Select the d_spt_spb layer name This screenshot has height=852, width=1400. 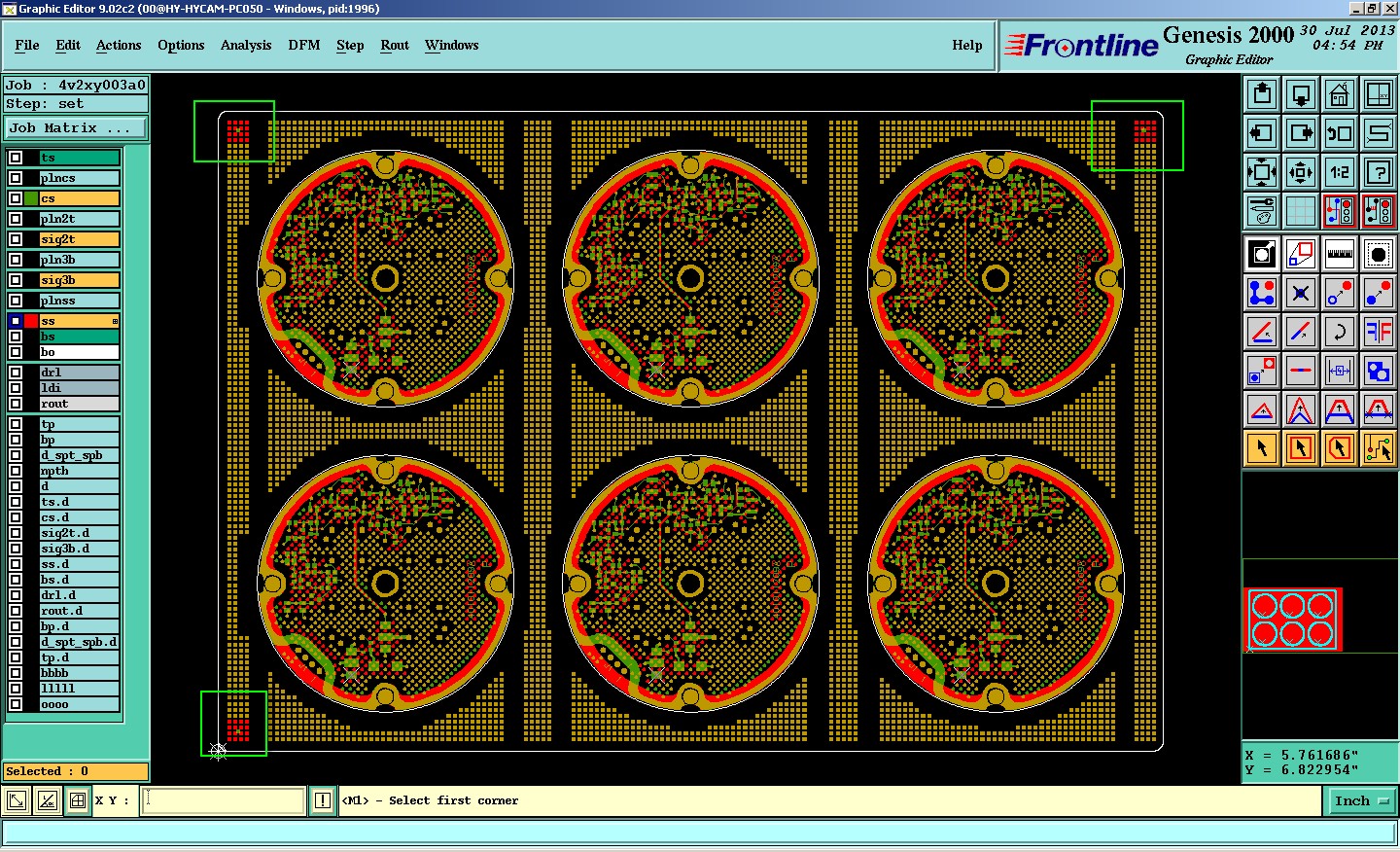pos(80,455)
